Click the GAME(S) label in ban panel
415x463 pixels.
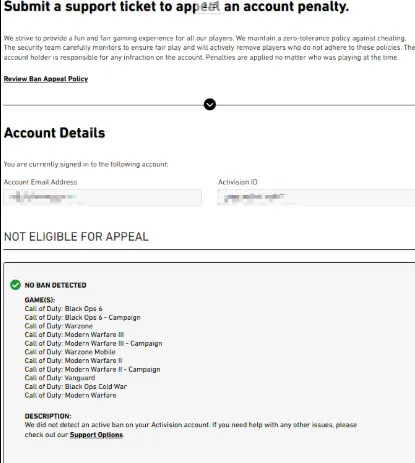[40, 300]
